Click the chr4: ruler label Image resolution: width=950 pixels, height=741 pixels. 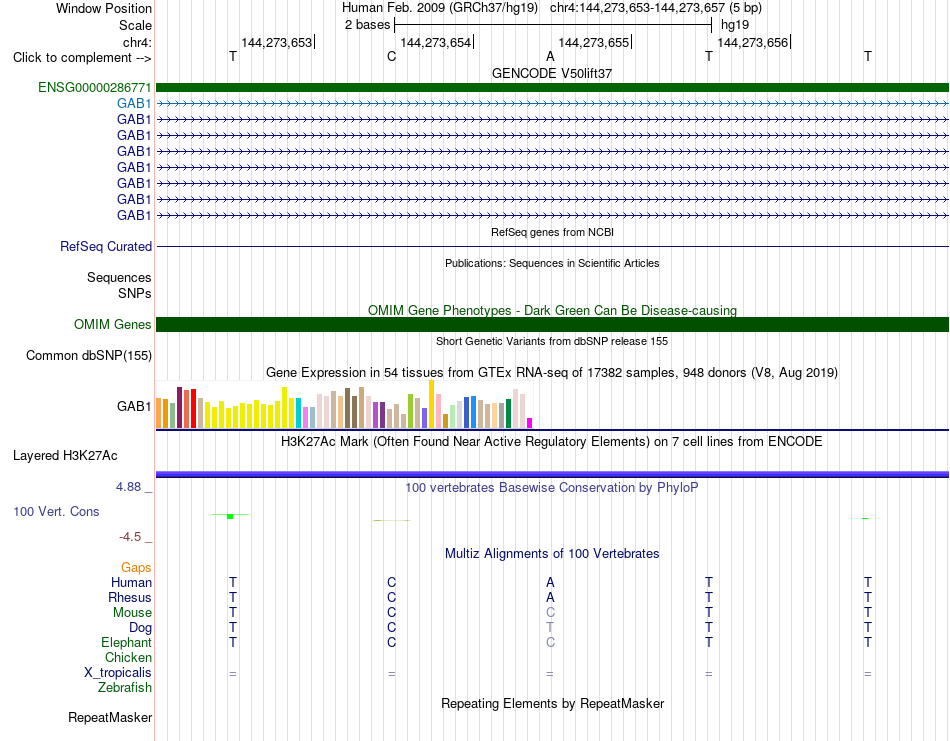(x=137, y=42)
